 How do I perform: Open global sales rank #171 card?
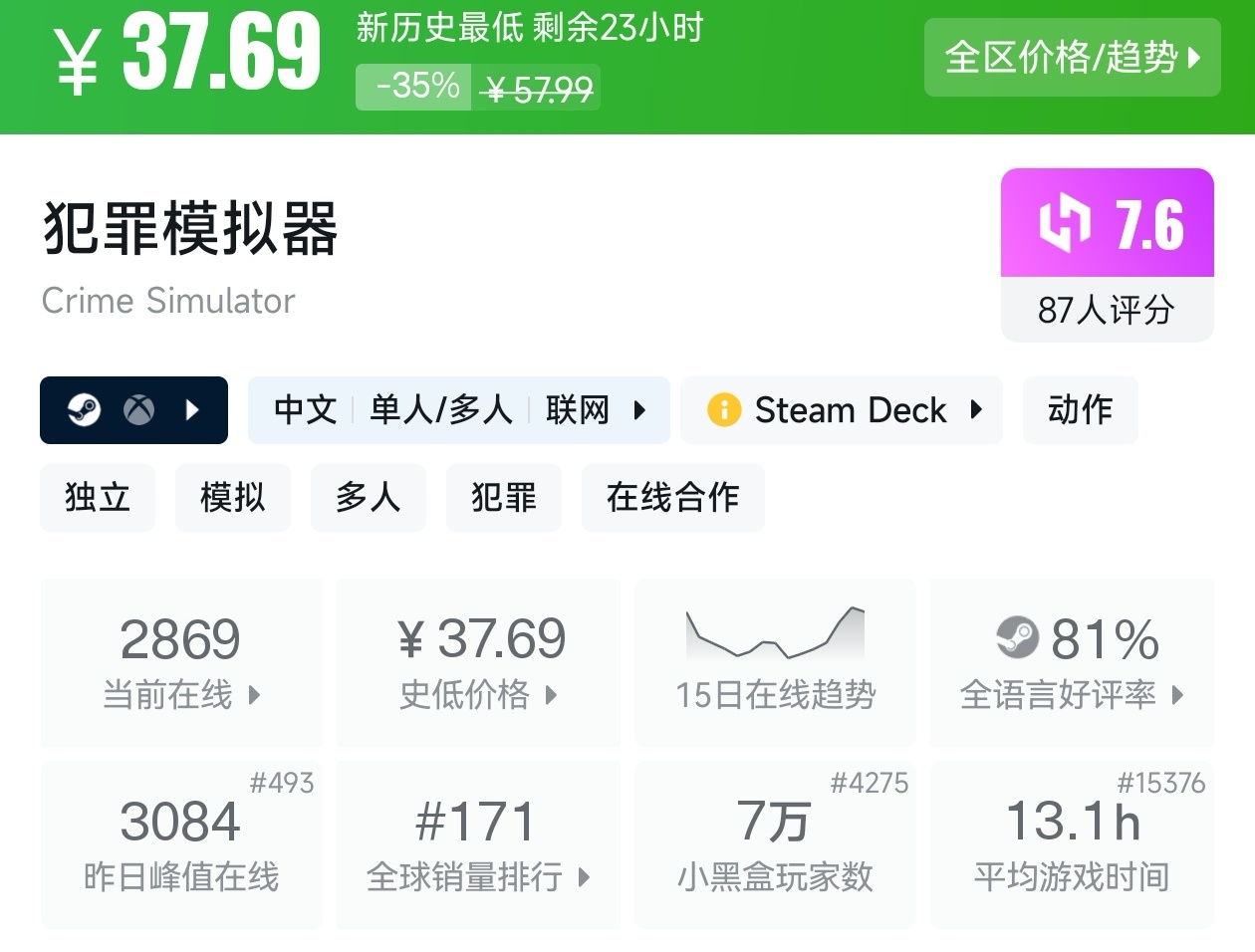[479, 844]
